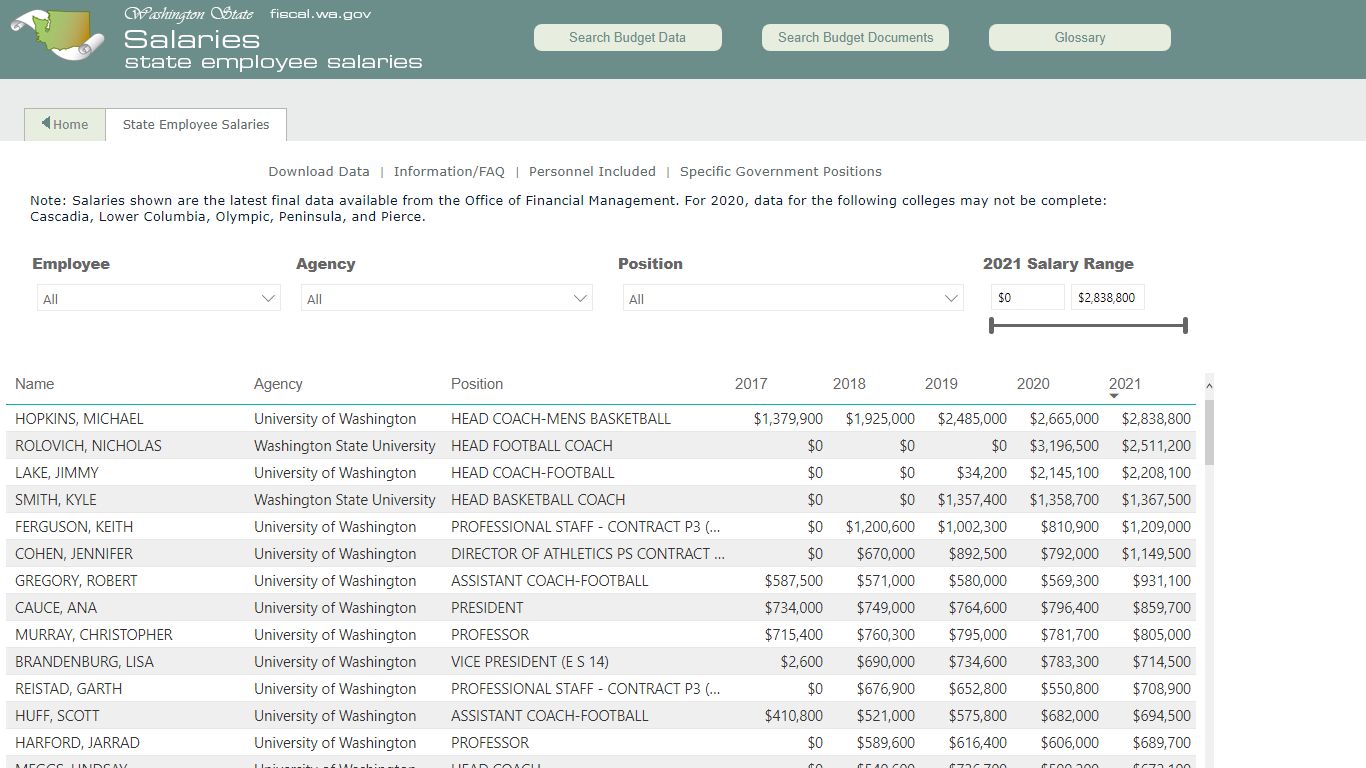Open the Personnel Included link
The width and height of the screenshot is (1366, 768).
pyautogui.click(x=592, y=172)
